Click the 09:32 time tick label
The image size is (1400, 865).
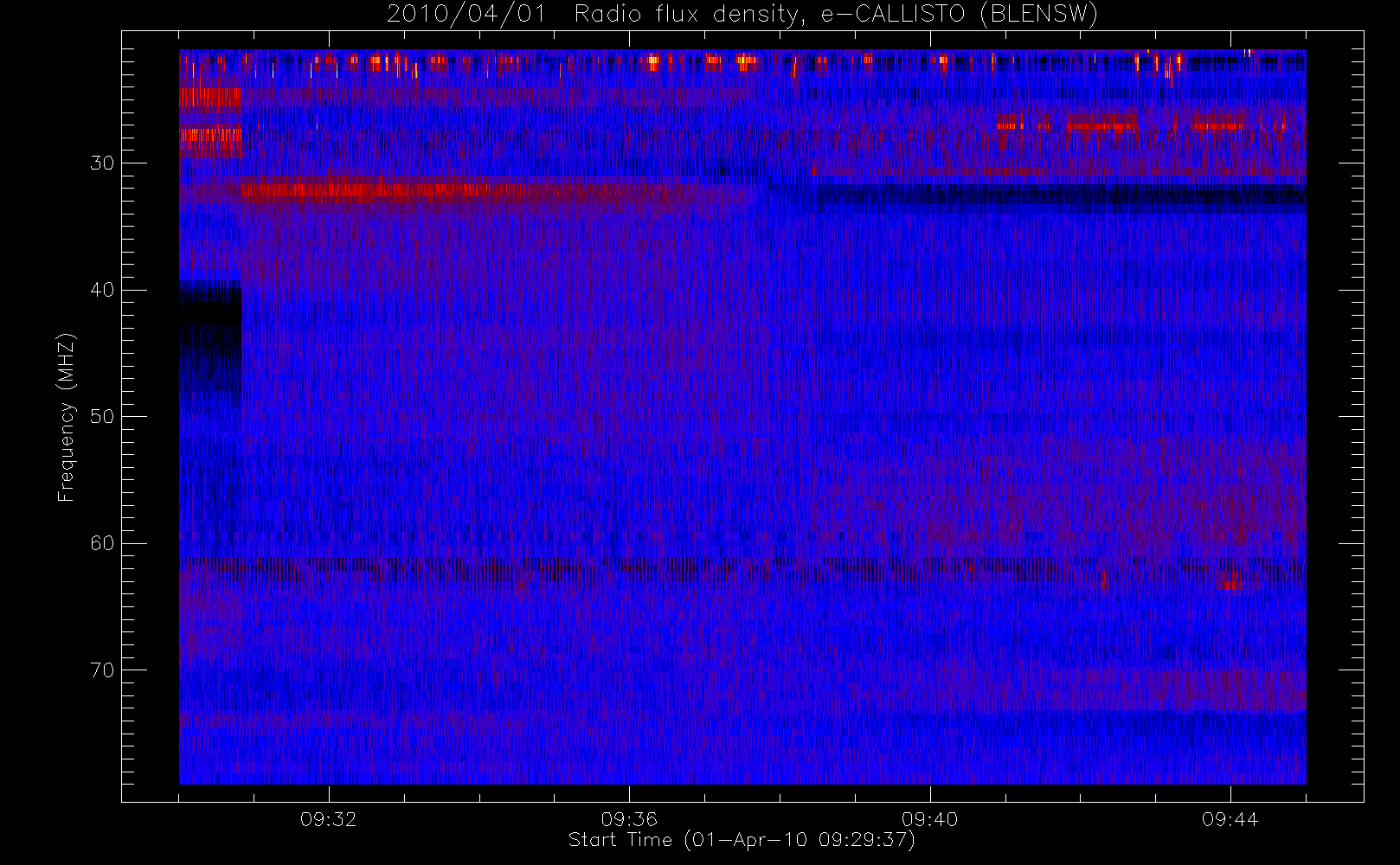[x=329, y=819]
